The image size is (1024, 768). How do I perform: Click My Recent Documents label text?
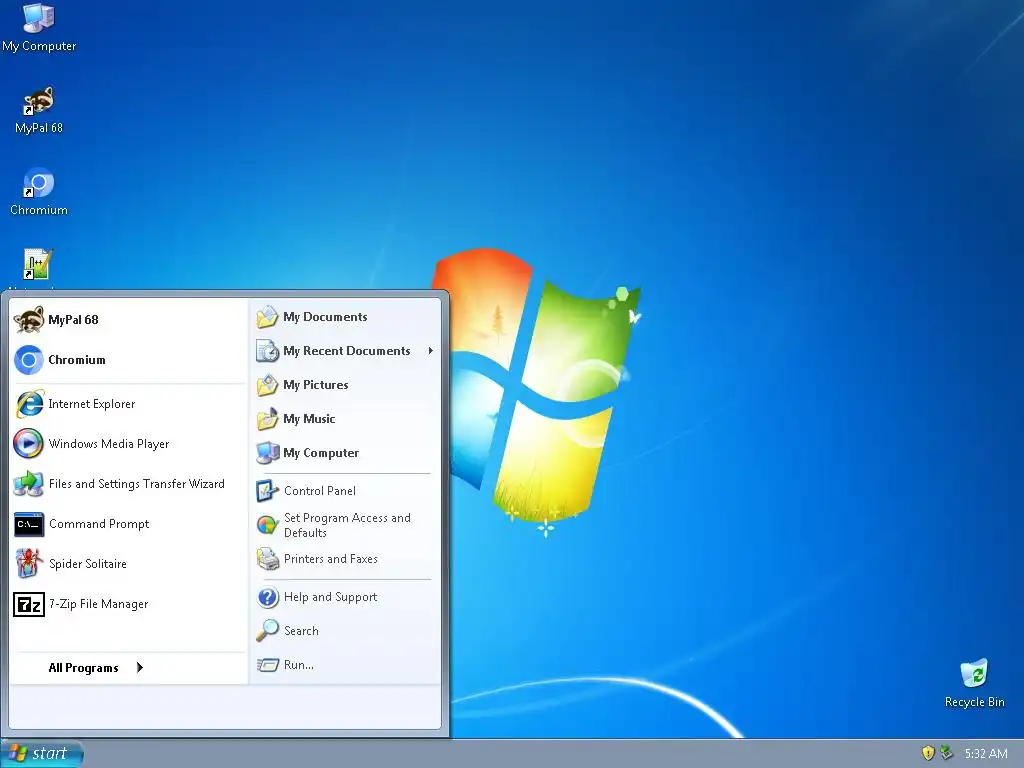347,351
